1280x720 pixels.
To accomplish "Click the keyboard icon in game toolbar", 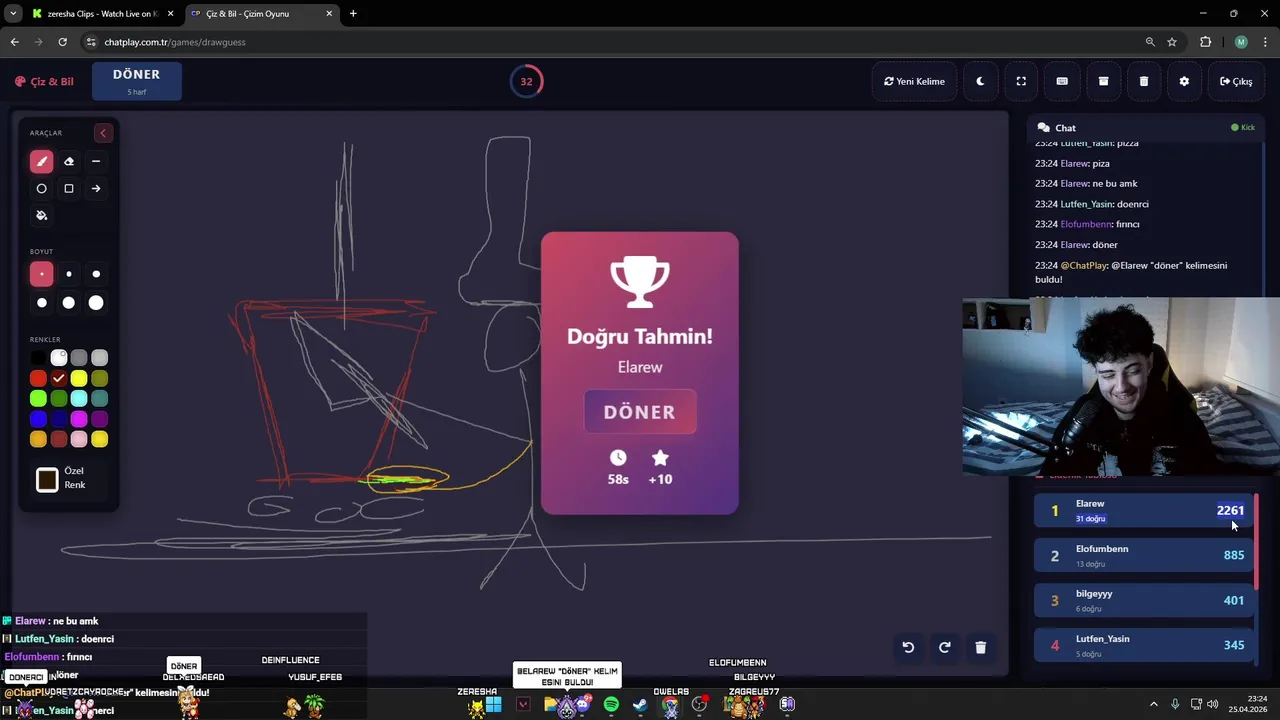I will 1062,81.
